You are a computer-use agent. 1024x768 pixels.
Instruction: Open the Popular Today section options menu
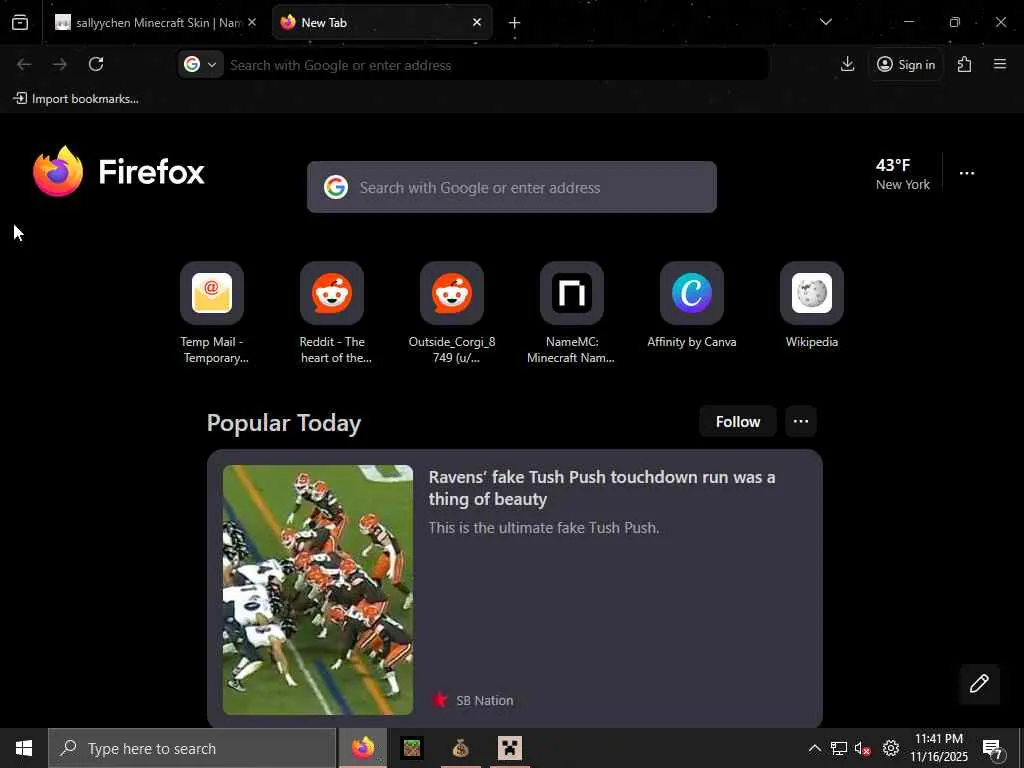point(801,421)
